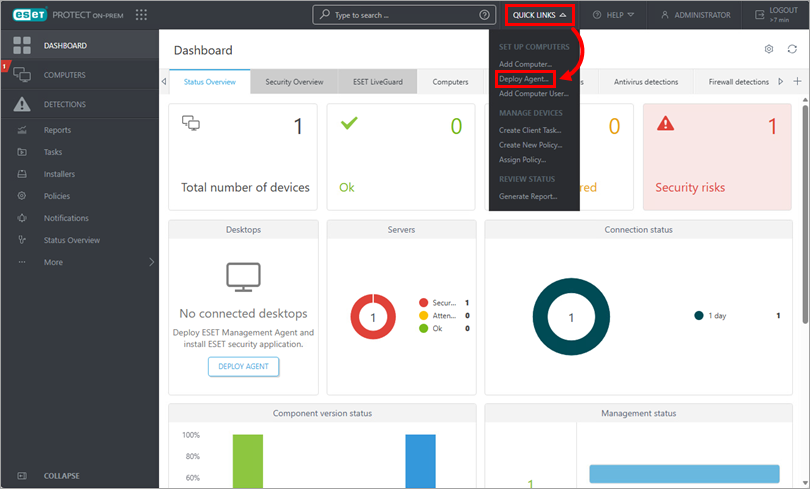This screenshot has width=810, height=489.
Task: Click the dashboard settings gear icon
Action: coord(769,49)
